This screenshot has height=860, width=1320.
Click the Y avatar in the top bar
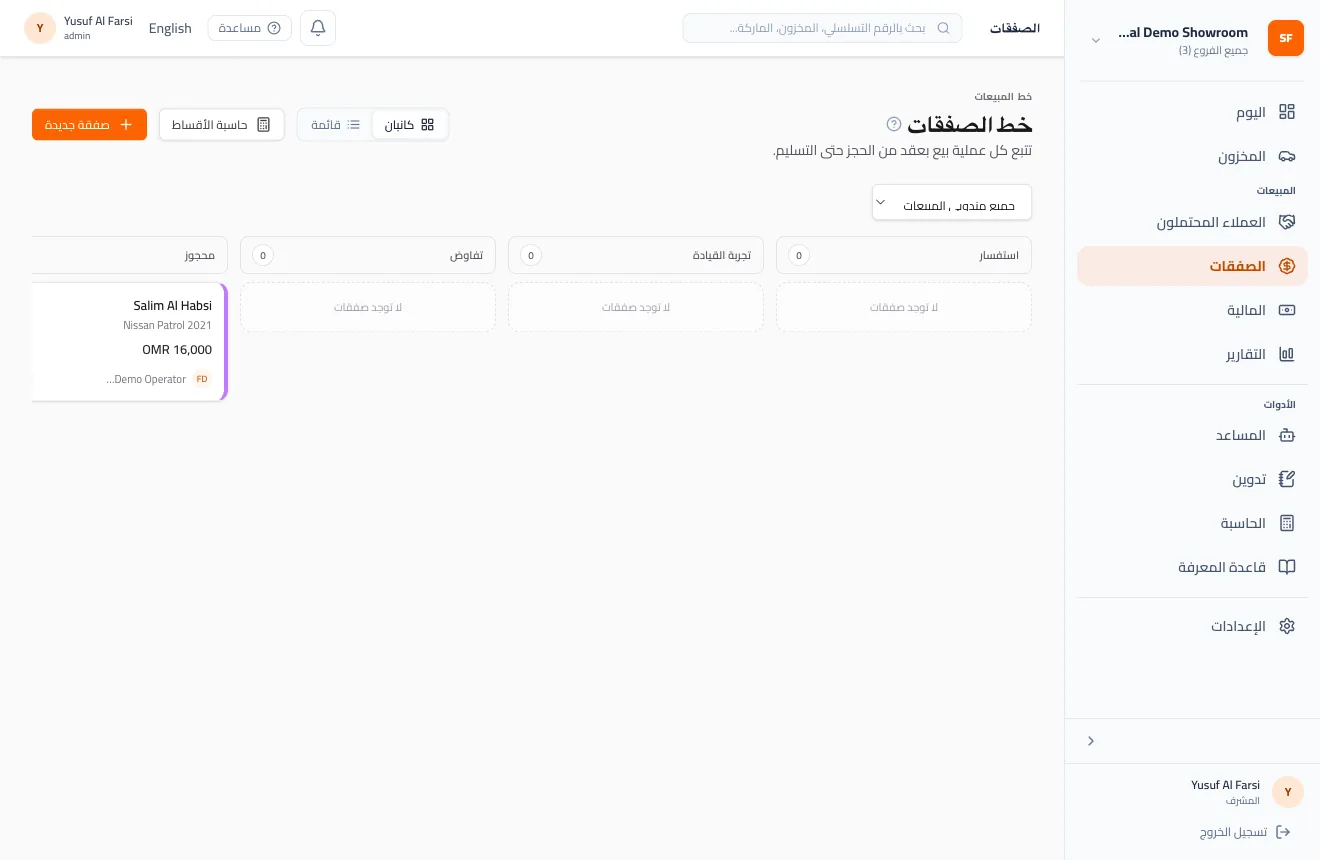[40, 28]
